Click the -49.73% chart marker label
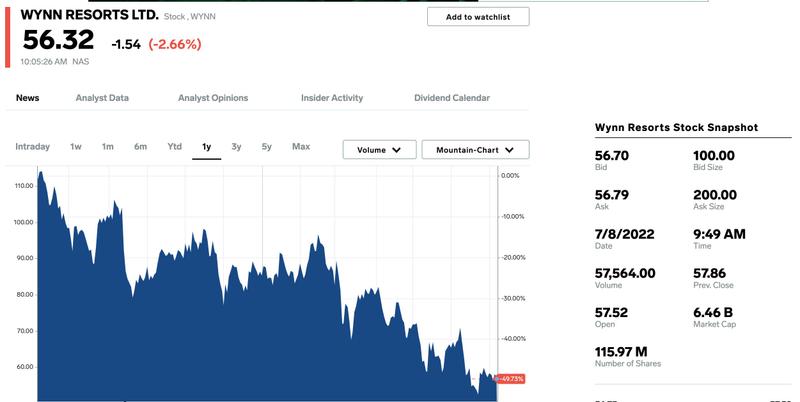This screenshot has width=800, height=402. point(510,379)
